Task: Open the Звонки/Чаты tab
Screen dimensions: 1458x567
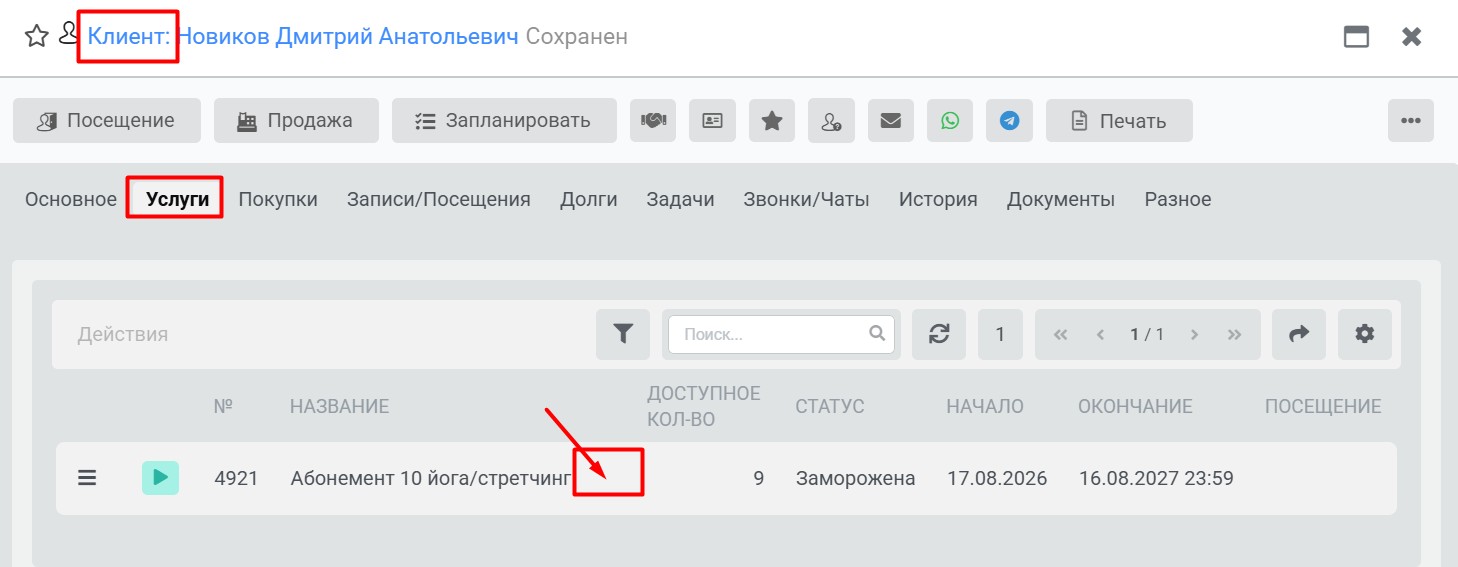Action: tap(806, 199)
